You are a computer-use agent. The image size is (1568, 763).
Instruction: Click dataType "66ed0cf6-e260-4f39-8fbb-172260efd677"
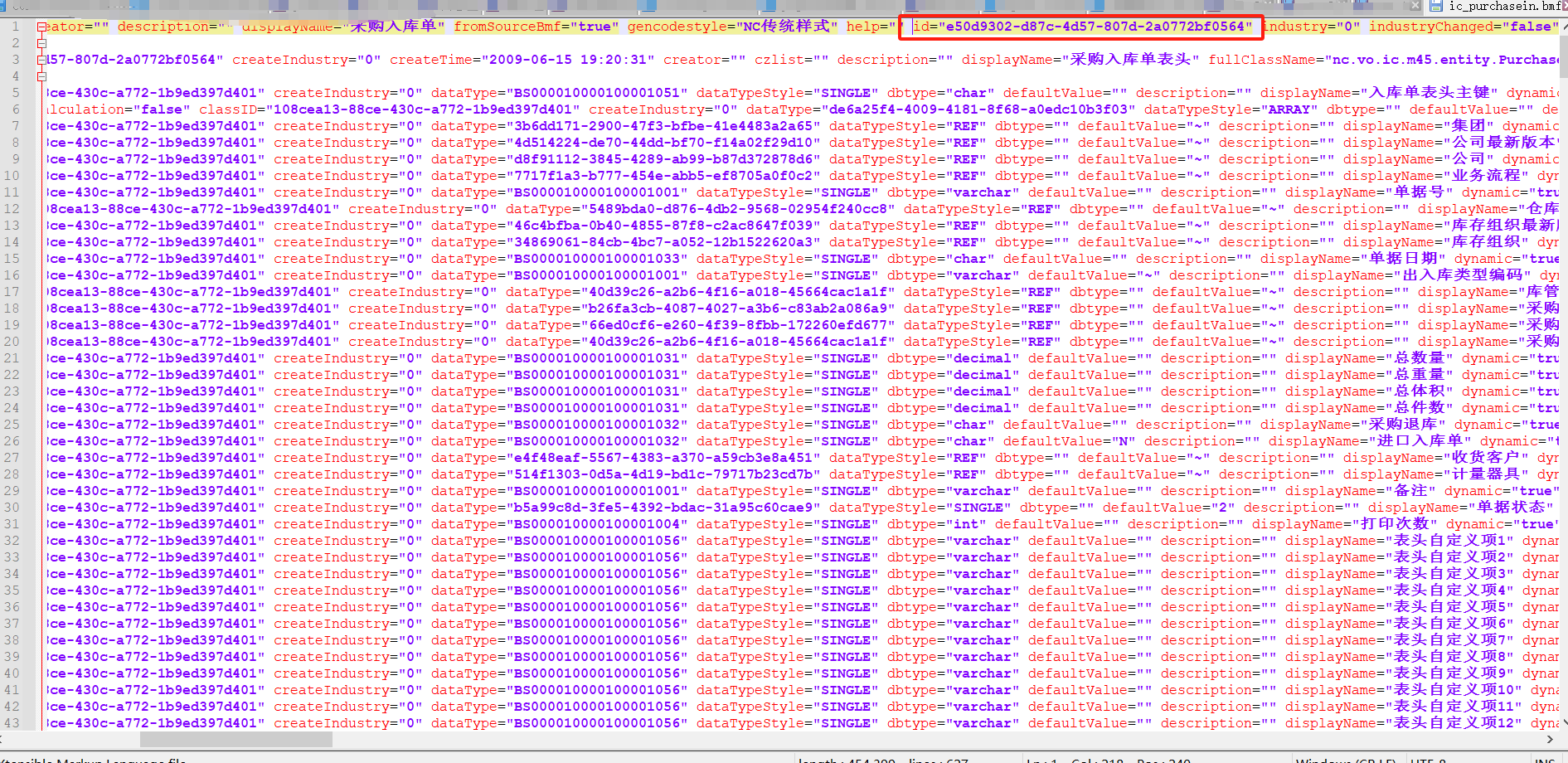(701, 325)
